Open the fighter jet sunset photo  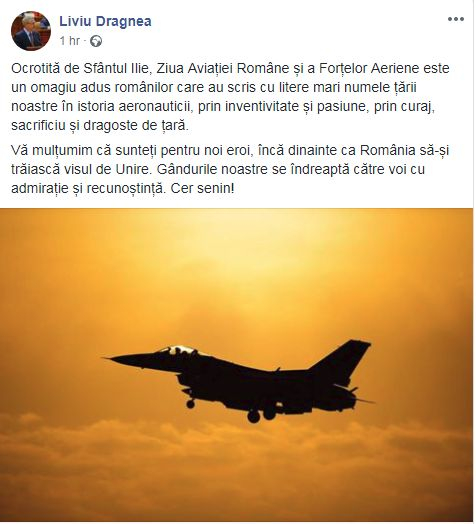point(237,365)
